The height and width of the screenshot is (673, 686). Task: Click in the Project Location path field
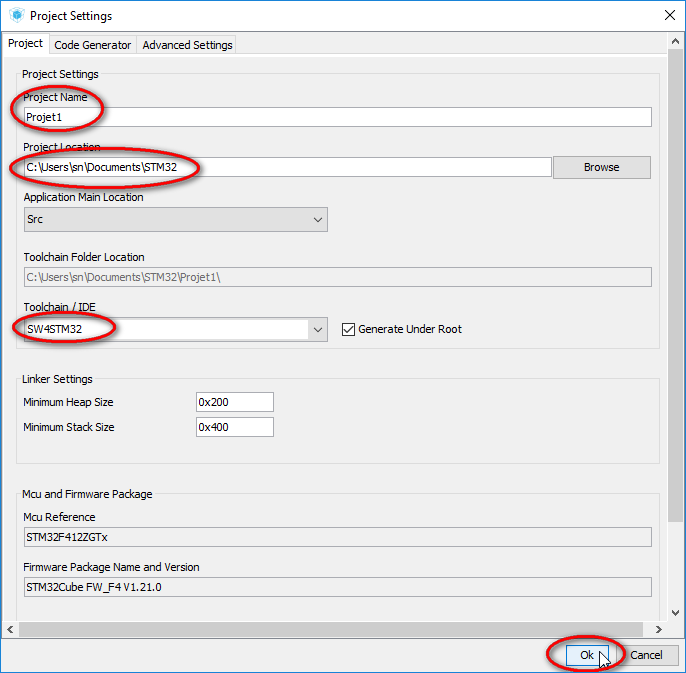(287, 167)
